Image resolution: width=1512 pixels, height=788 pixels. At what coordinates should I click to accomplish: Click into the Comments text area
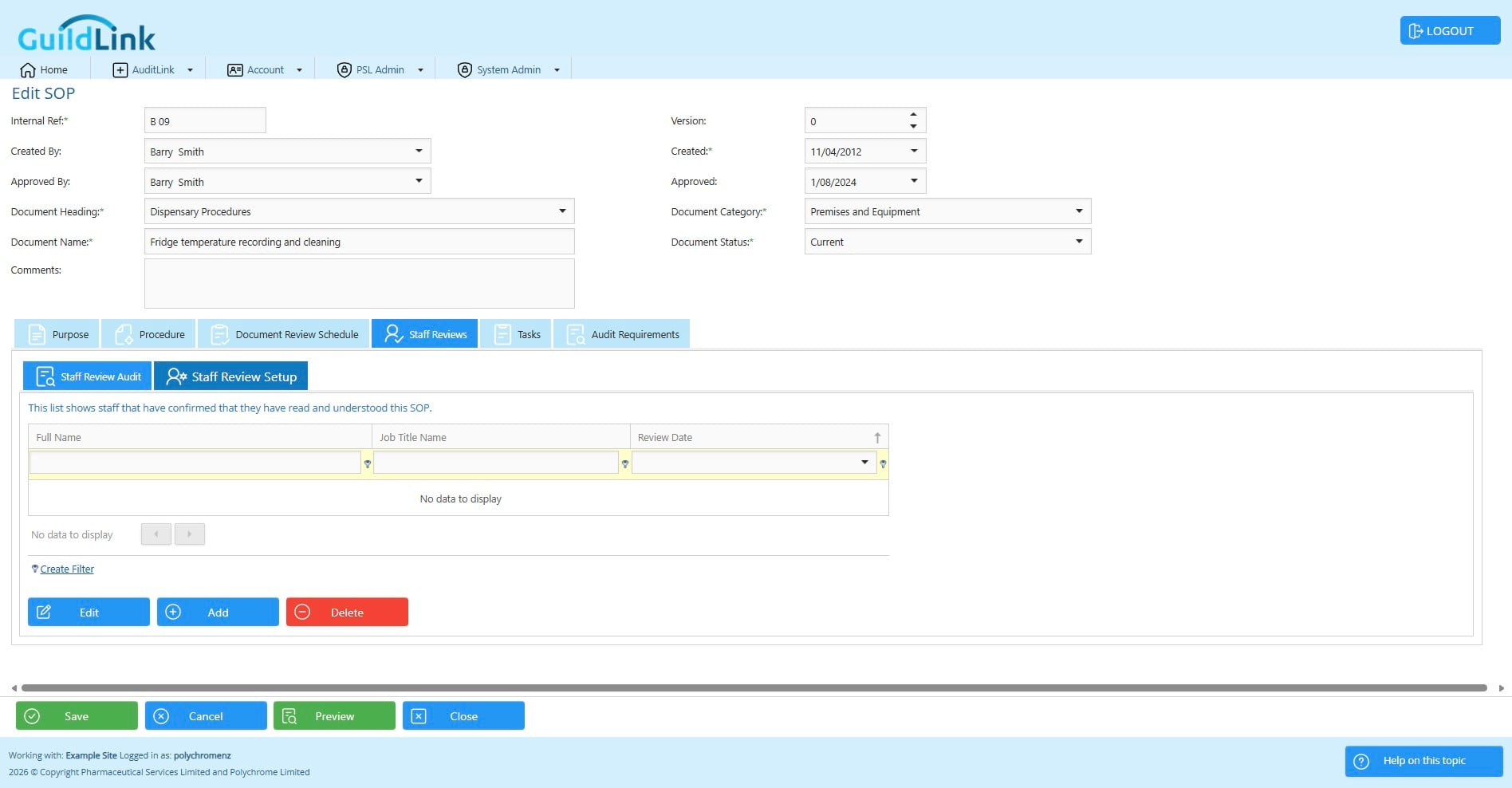point(359,283)
